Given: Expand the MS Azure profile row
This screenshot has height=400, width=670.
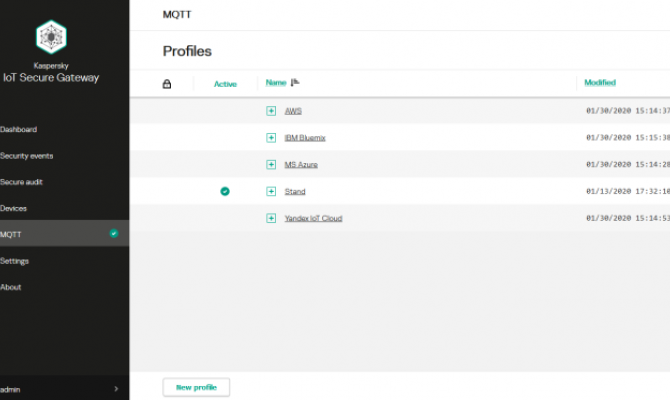Looking at the screenshot, I should (271, 165).
